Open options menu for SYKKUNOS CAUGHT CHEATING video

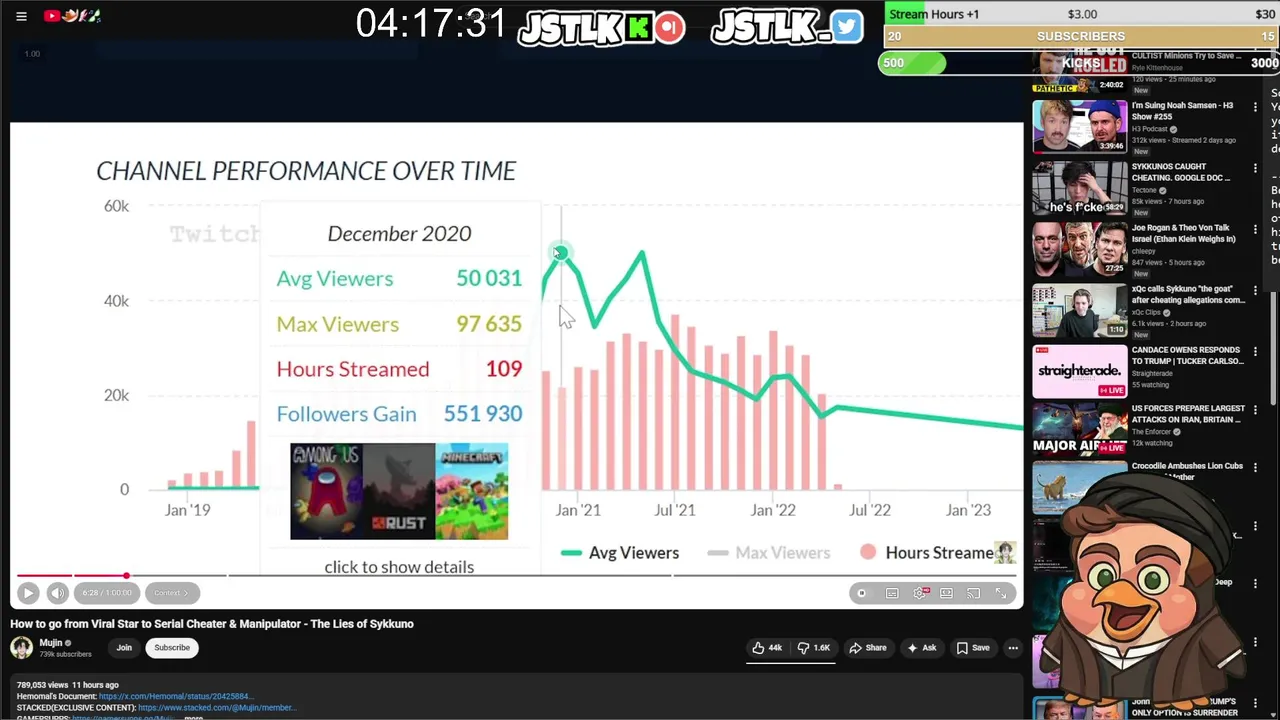[x=1255, y=168]
